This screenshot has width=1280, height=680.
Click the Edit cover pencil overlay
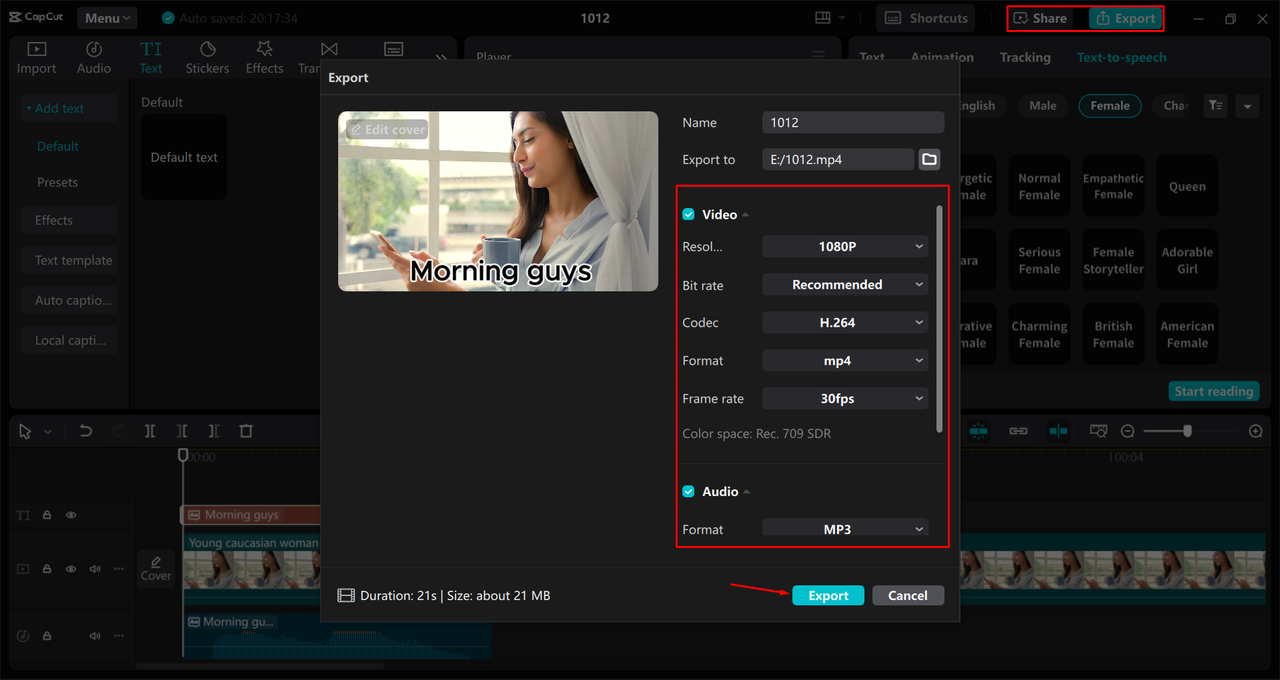point(387,129)
